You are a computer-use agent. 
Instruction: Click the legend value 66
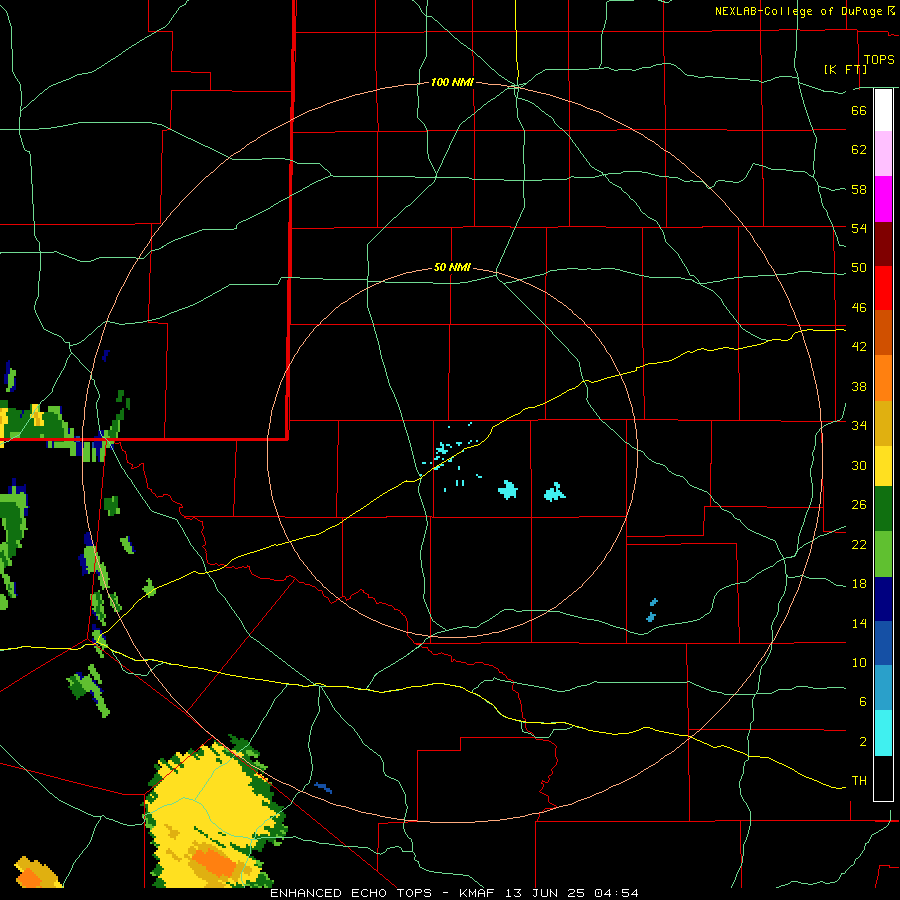click(859, 111)
